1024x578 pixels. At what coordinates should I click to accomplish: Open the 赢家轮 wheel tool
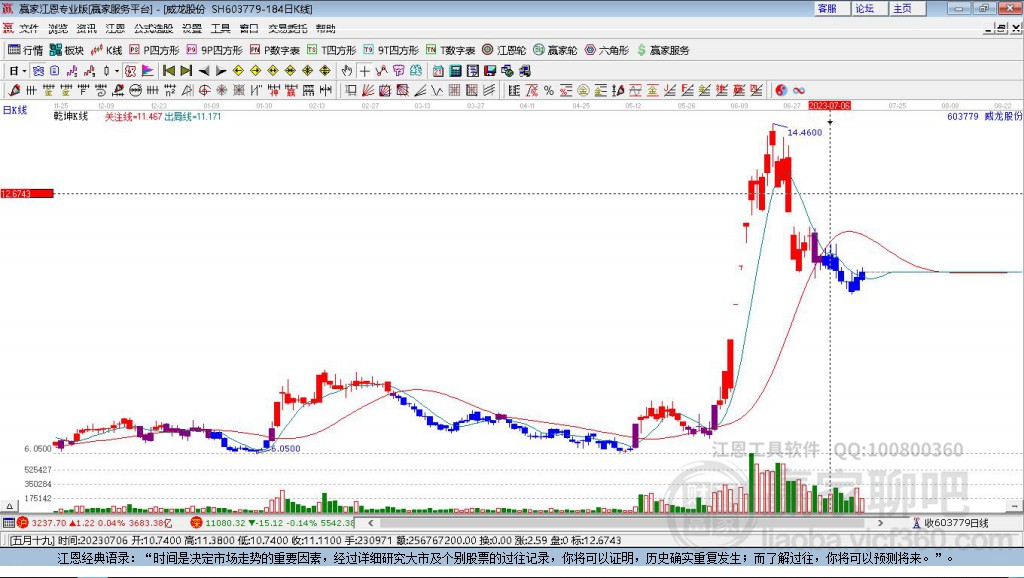tap(555, 50)
